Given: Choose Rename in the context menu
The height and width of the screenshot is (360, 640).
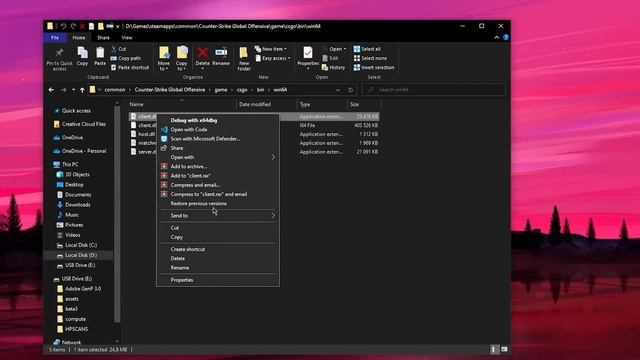Looking at the screenshot, I should 218,268.
